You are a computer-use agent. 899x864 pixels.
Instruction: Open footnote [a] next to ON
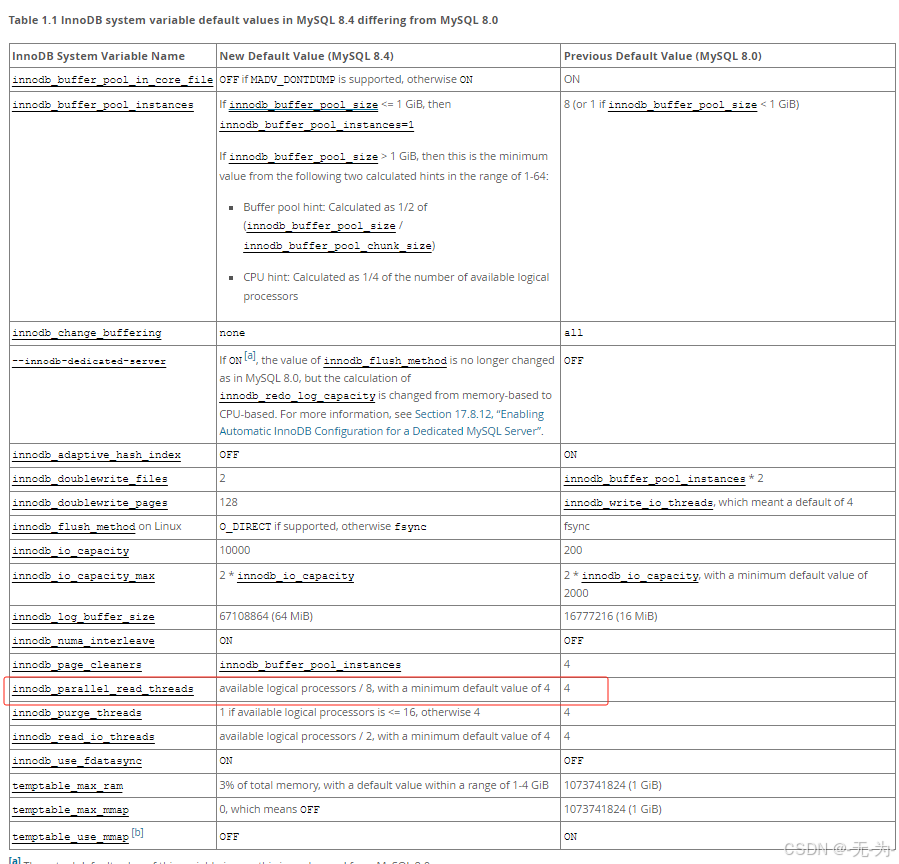(x=251, y=354)
